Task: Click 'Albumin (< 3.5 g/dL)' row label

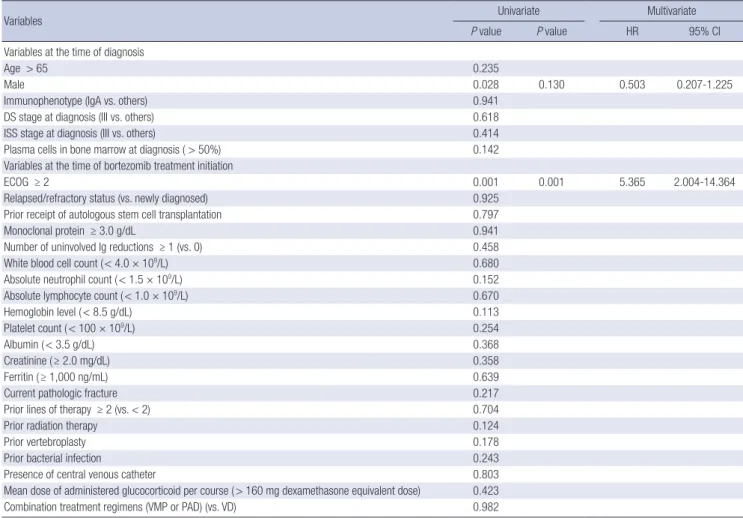Action: [49, 345]
